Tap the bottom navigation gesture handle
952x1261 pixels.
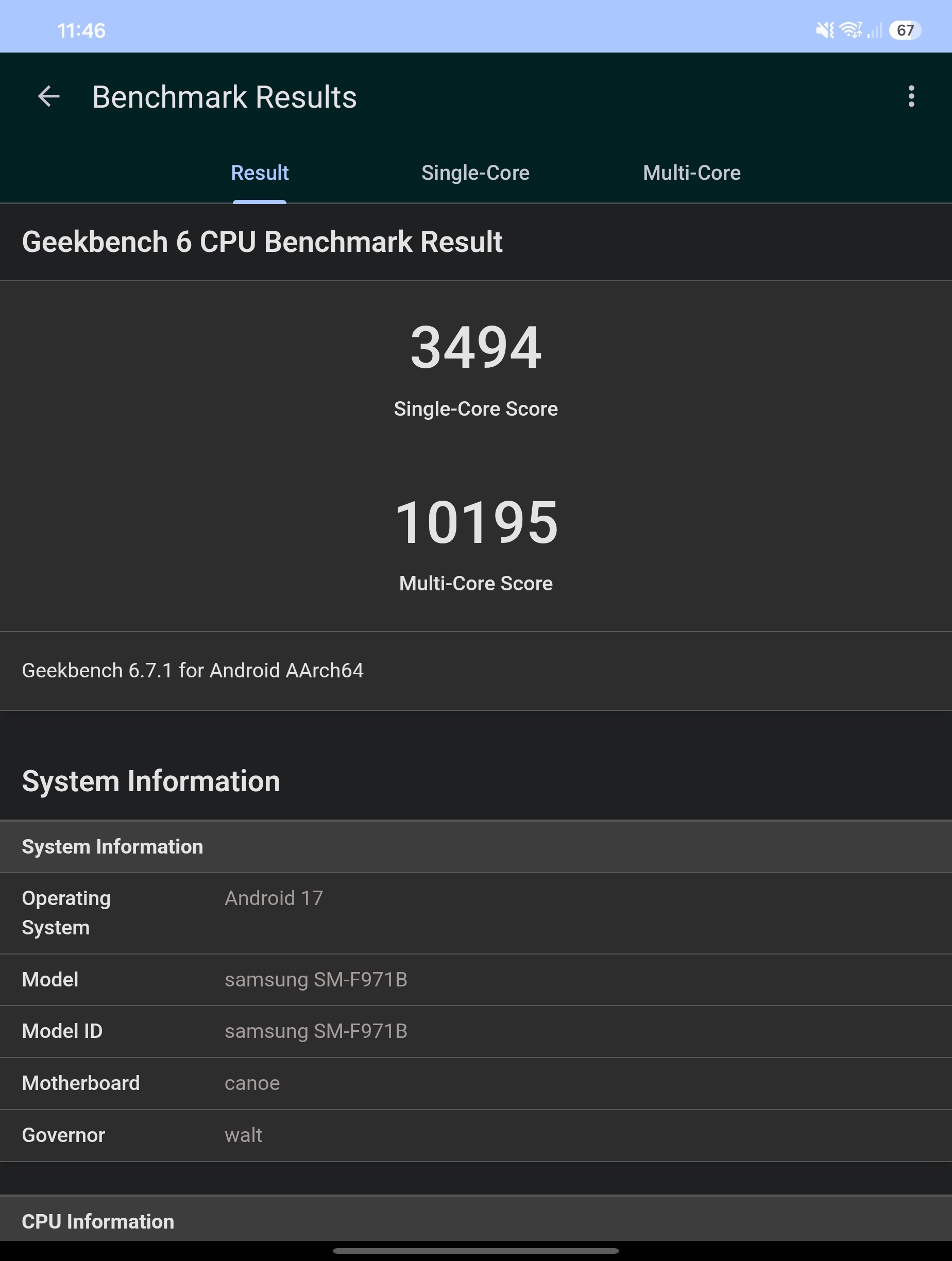click(x=476, y=1251)
